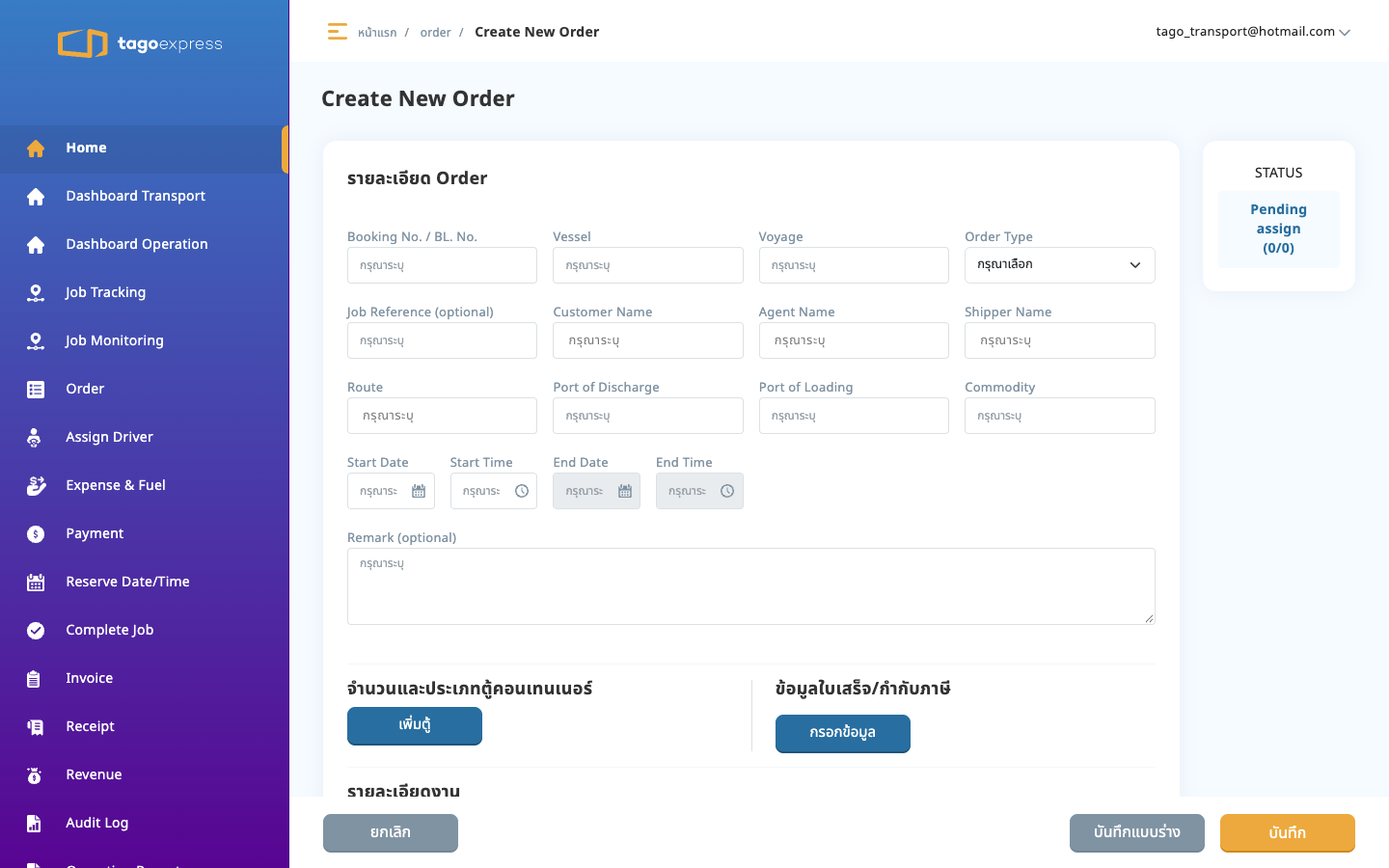Focus the Commodity input field
Viewport: 1389px width, 868px height.
[1059, 416]
